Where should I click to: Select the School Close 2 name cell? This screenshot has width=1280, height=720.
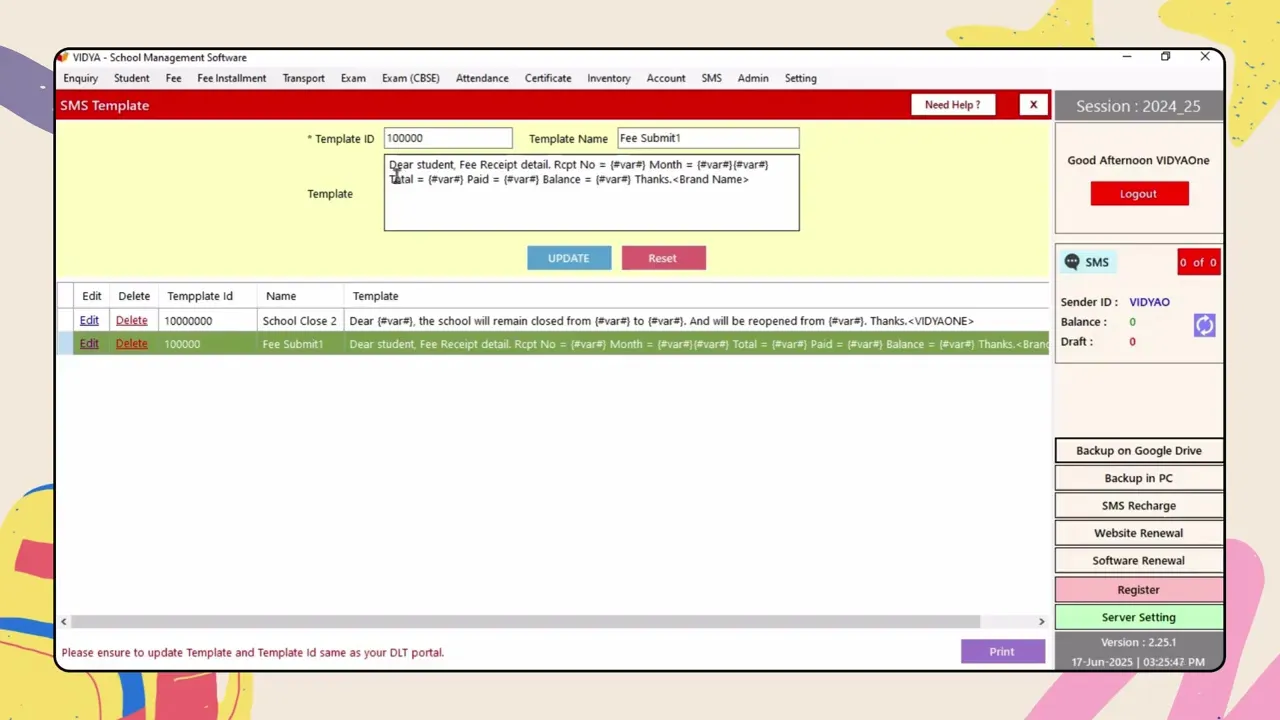coord(300,320)
